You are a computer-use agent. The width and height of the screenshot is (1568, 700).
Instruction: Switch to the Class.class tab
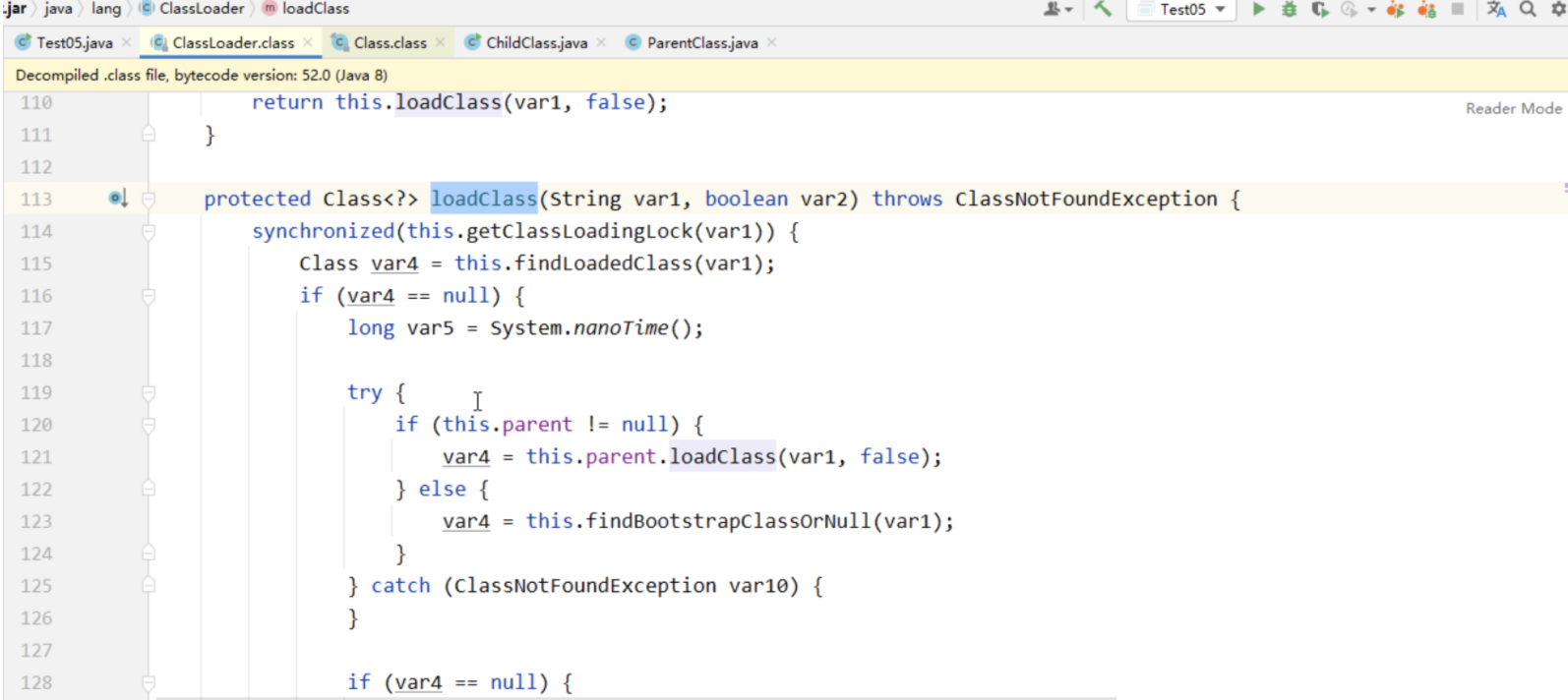[390, 42]
